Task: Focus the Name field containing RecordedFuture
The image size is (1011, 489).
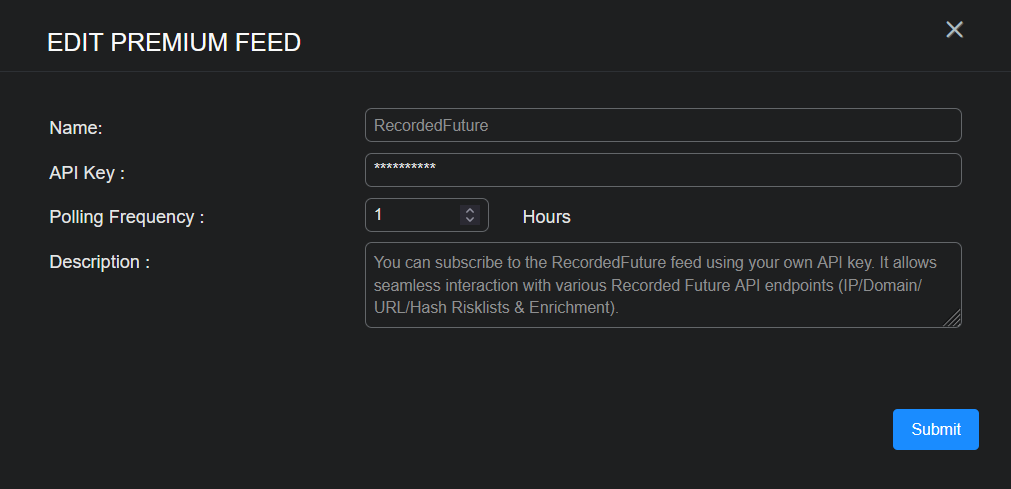Action: click(x=662, y=125)
